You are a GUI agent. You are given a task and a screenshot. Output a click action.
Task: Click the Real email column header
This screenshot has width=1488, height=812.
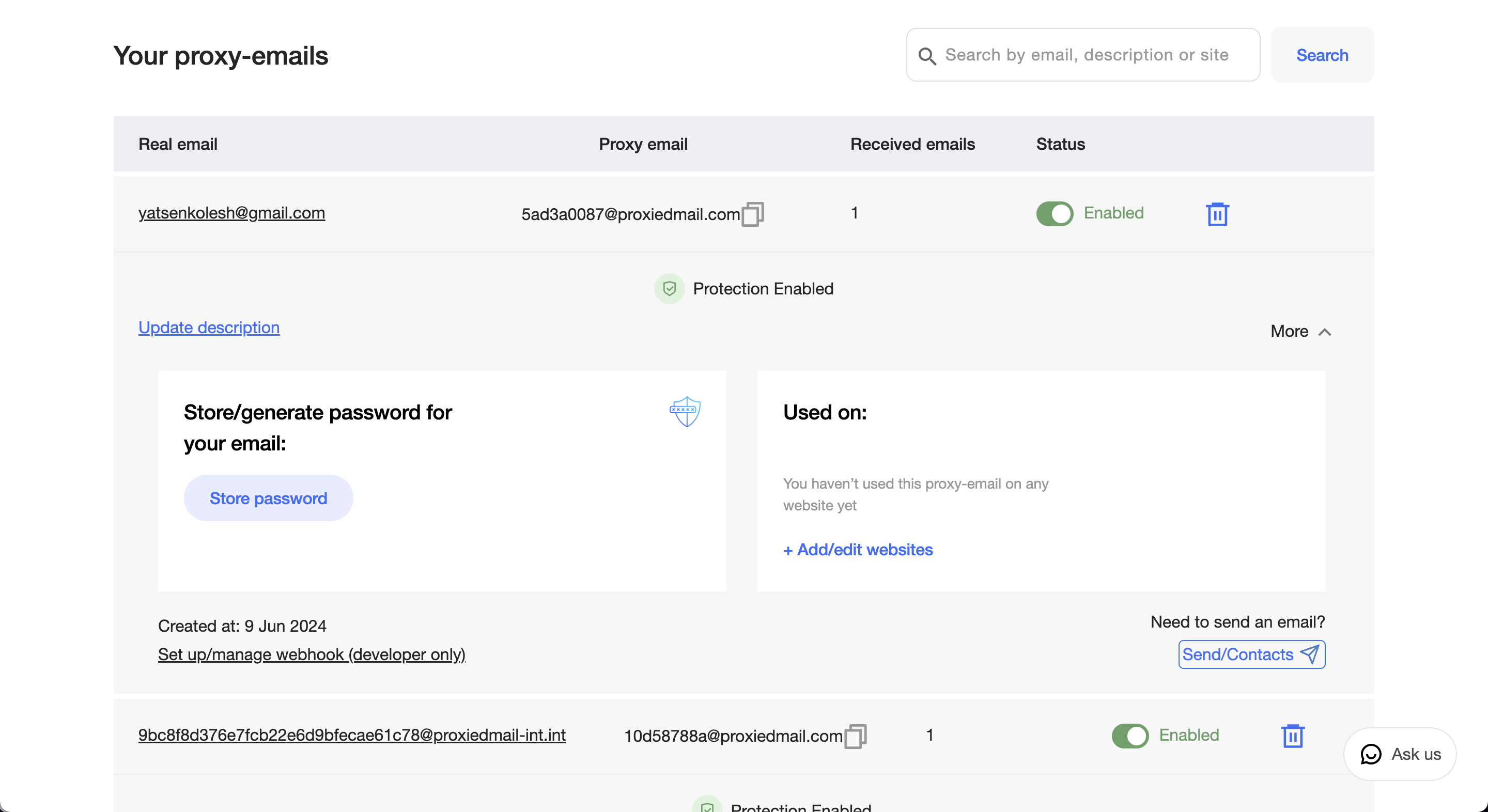point(178,144)
